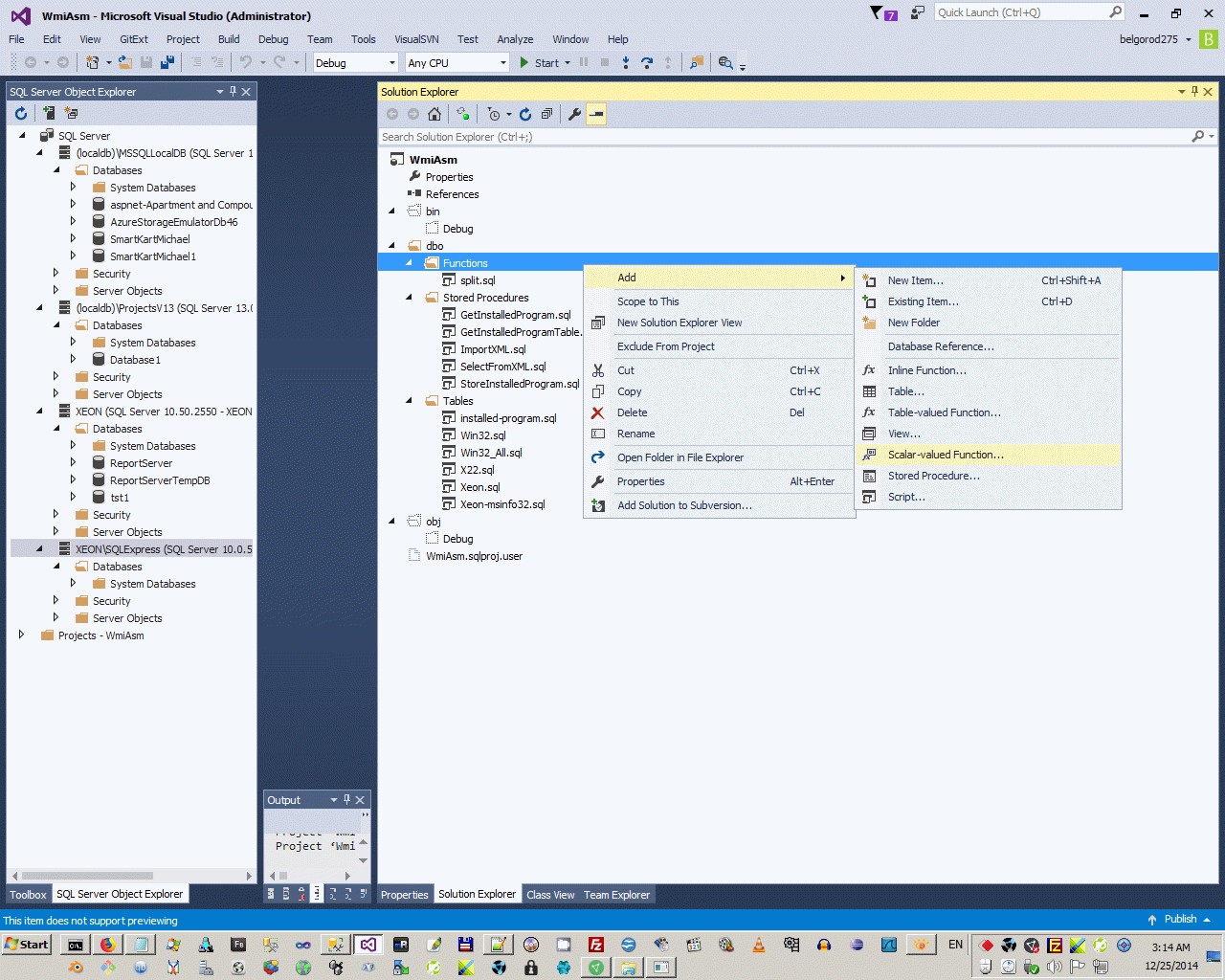Screen dimensions: 1225x980
Task: Click the Firefox icon in the taskbar
Action: [x=107, y=945]
